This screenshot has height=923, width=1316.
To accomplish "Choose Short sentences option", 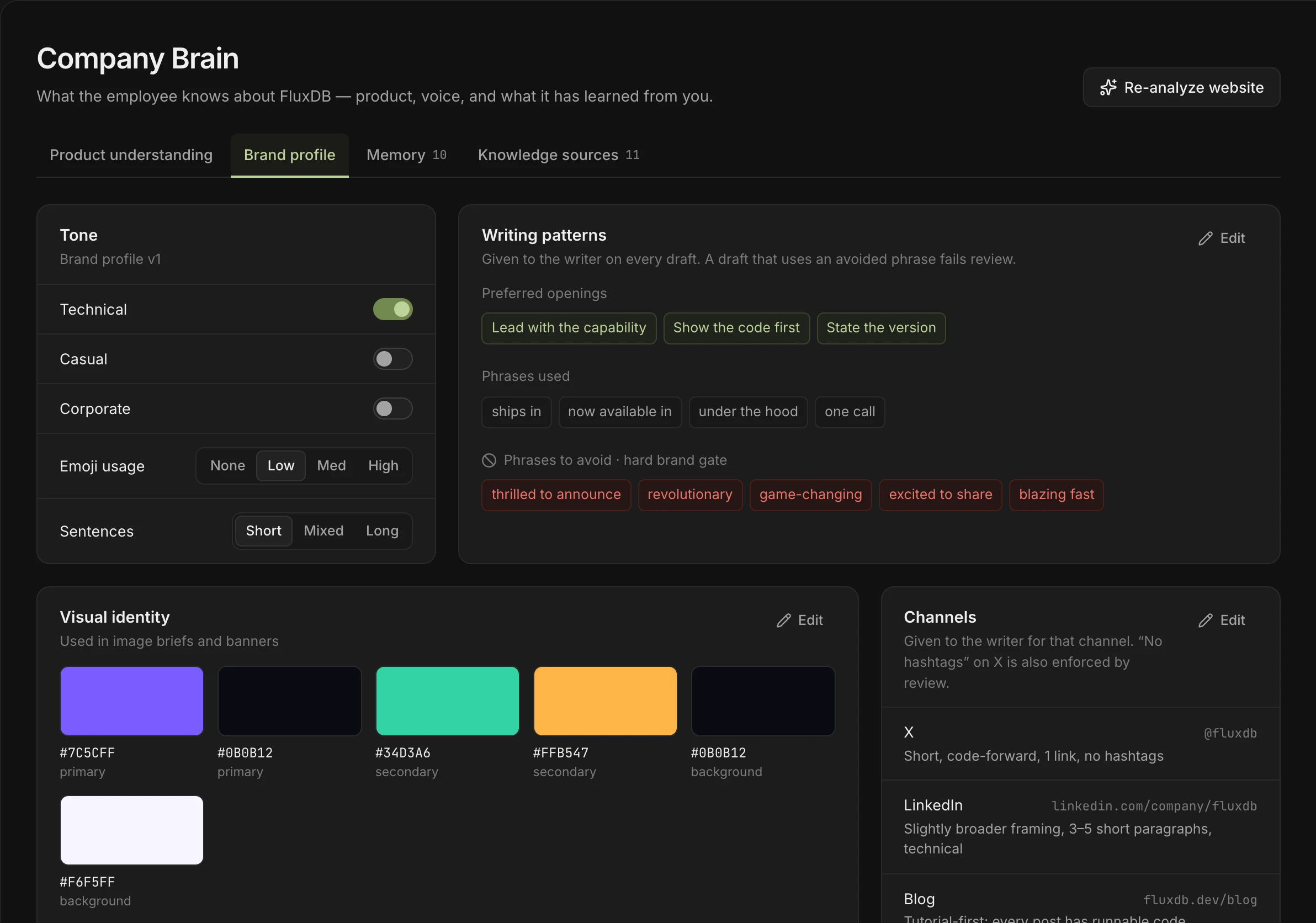I will point(264,531).
